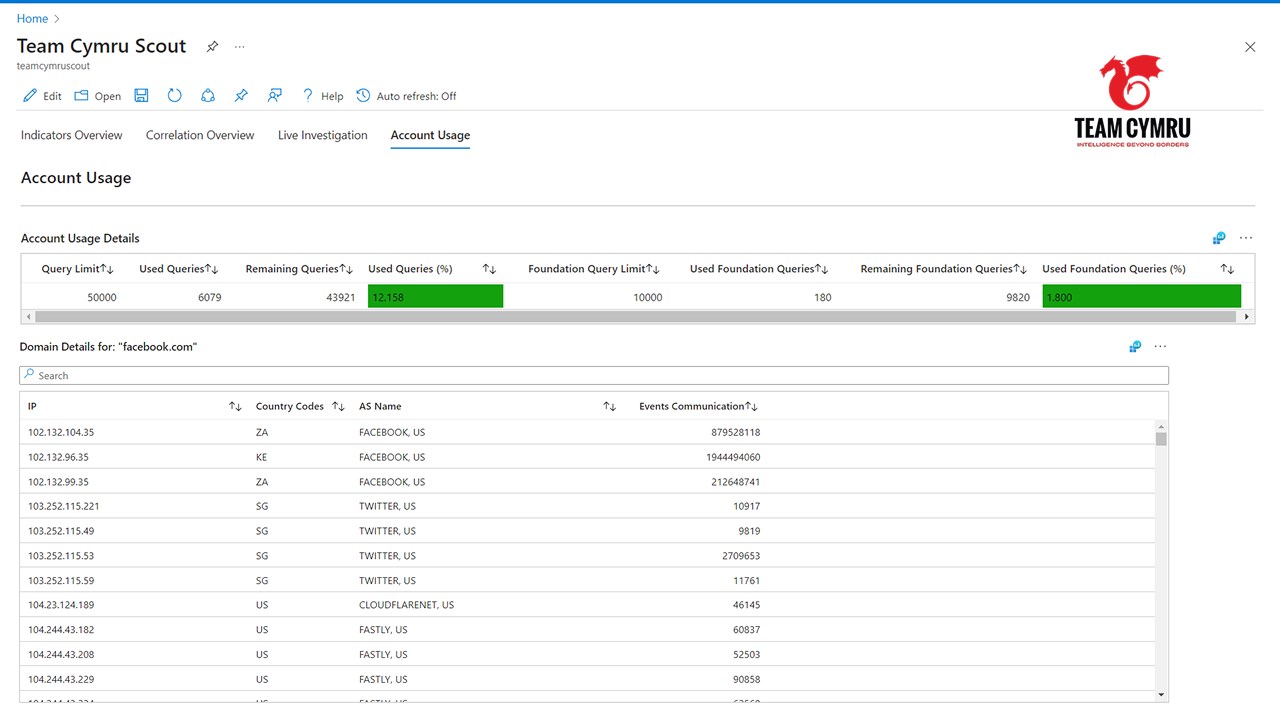Open the Domain Details ellipsis menu
Image resolution: width=1280 pixels, height=720 pixels.
1160,346
